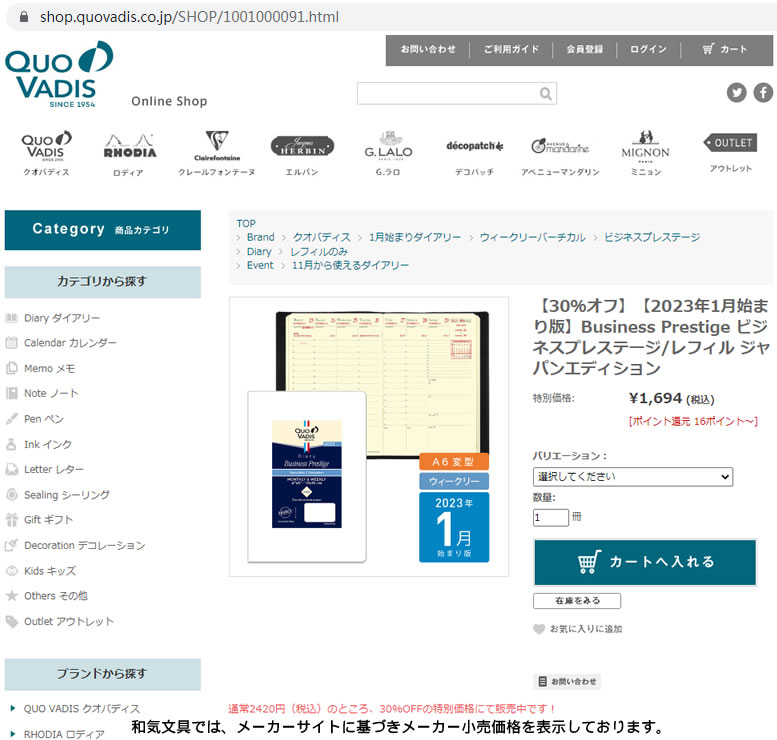Screen dimensions: 777x740
Task: Click the Quo Vadis Online Shop logo
Action: pos(59,74)
